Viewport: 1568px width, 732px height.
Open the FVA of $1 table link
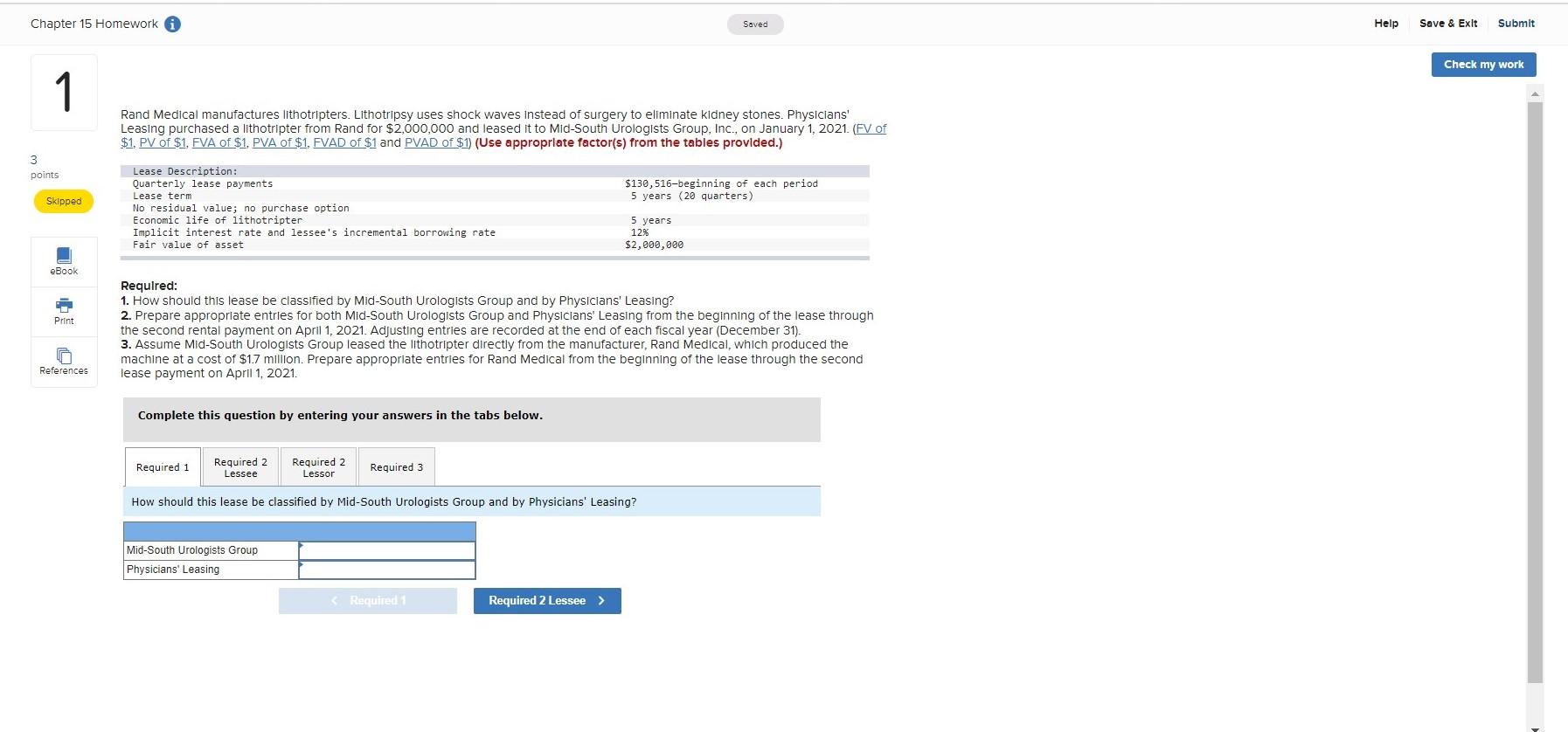click(219, 142)
